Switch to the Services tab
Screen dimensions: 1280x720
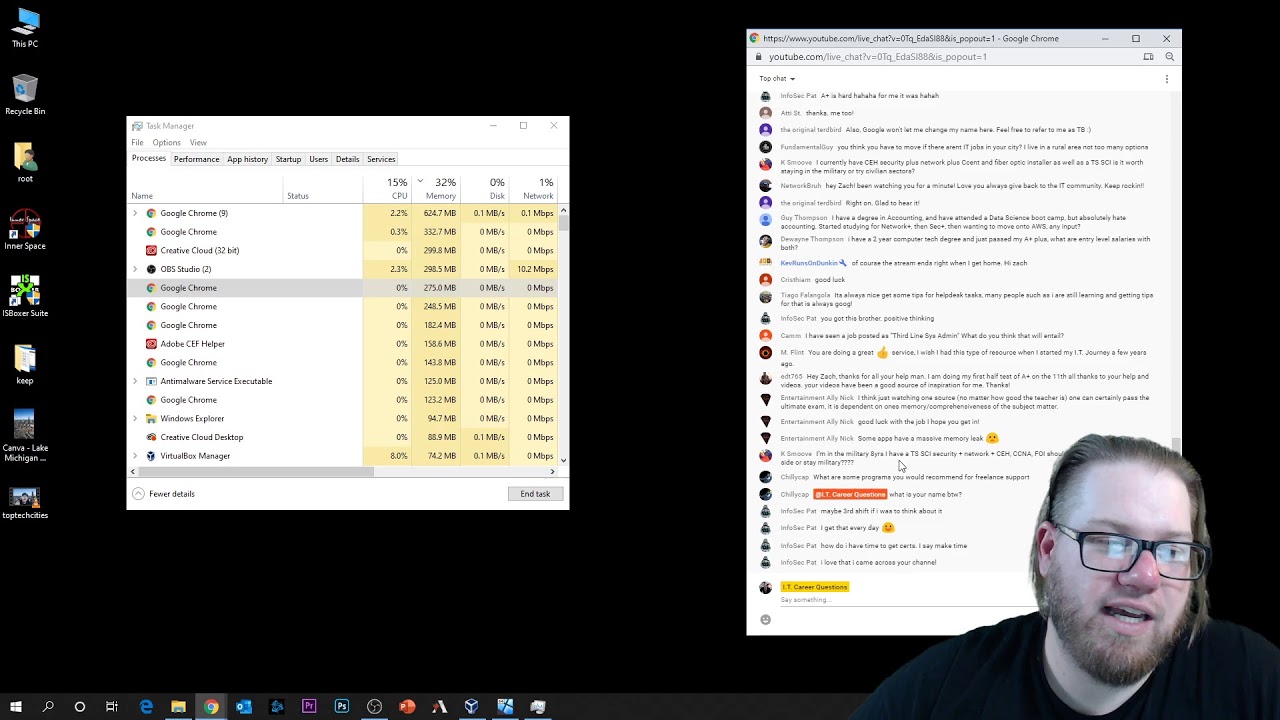[381, 159]
